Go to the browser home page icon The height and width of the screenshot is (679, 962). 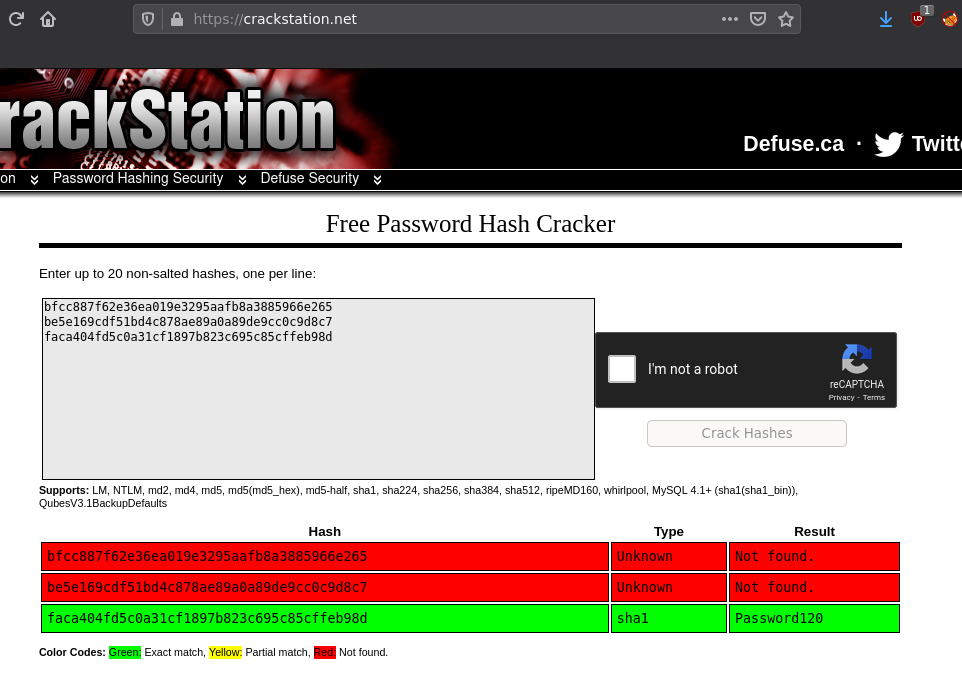(x=48, y=19)
